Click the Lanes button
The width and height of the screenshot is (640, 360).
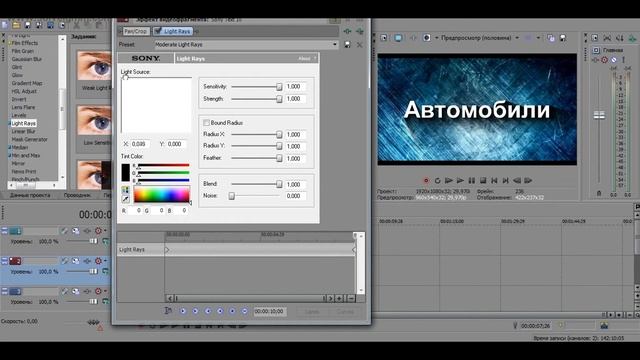click(312, 311)
